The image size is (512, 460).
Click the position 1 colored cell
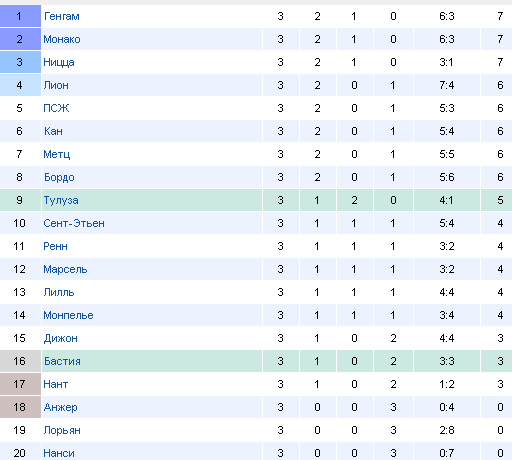20,16
